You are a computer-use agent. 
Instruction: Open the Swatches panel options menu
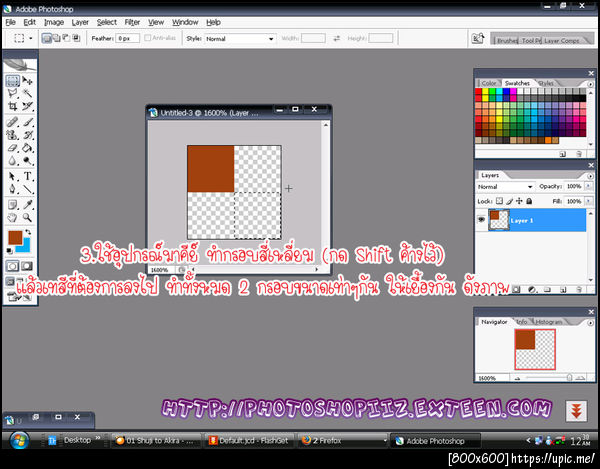pos(590,84)
